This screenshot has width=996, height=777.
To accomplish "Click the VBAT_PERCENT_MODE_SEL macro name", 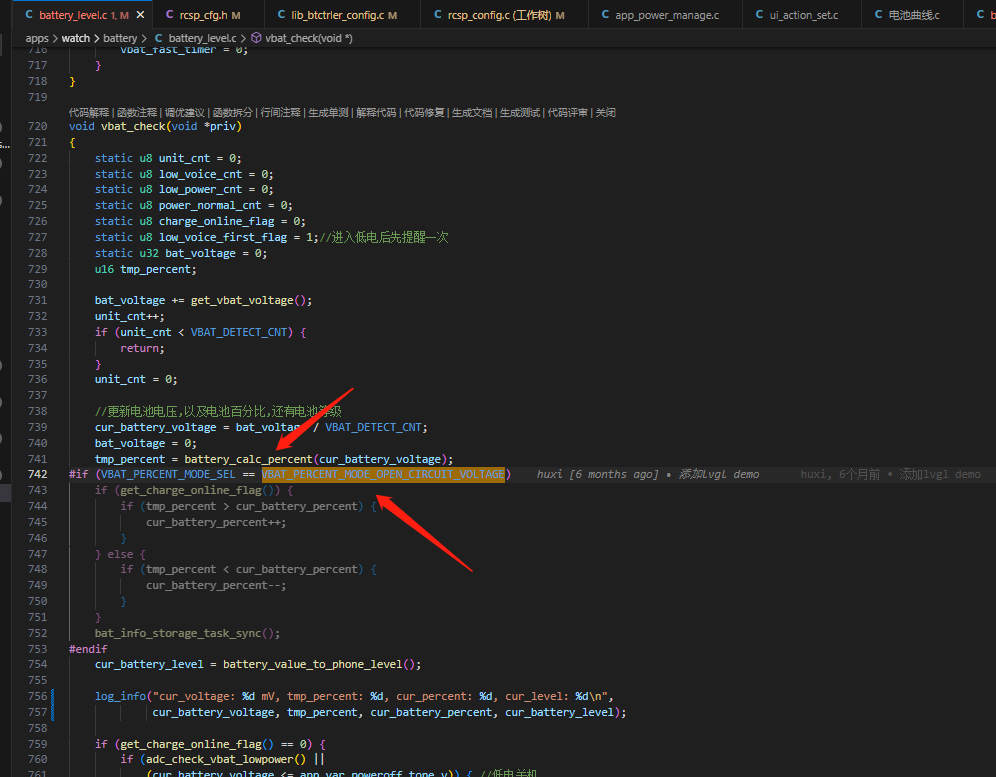I will (168, 475).
